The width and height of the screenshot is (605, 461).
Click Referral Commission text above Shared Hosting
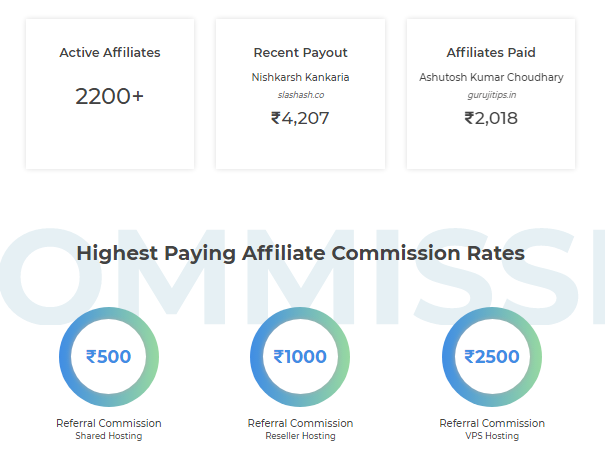109,423
